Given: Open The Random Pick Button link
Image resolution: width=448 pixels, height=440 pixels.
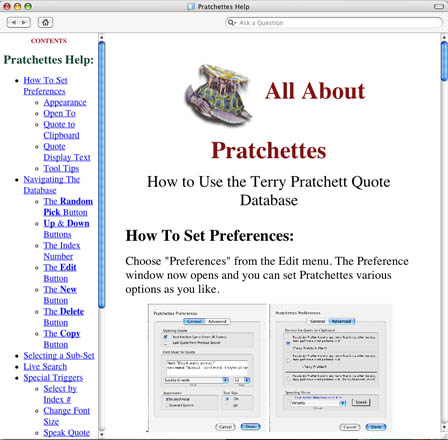Looking at the screenshot, I should (x=68, y=207).
